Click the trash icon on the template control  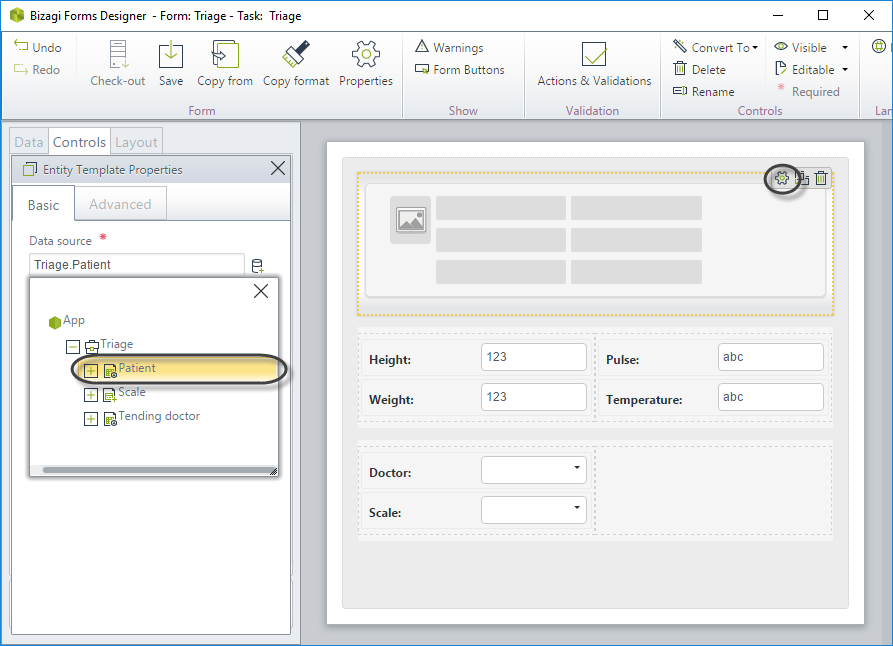(x=821, y=178)
